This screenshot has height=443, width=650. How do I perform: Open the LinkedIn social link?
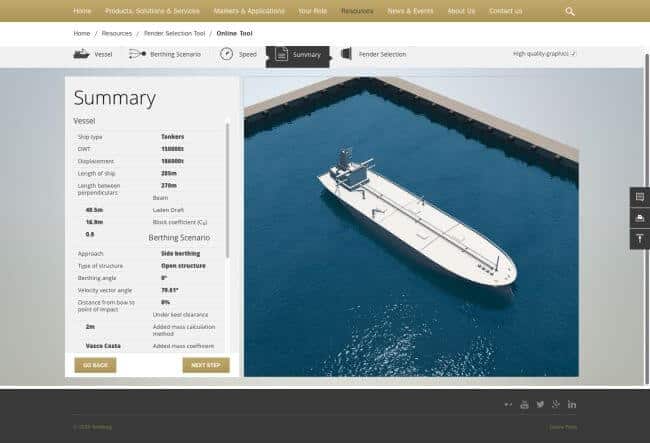click(572, 404)
